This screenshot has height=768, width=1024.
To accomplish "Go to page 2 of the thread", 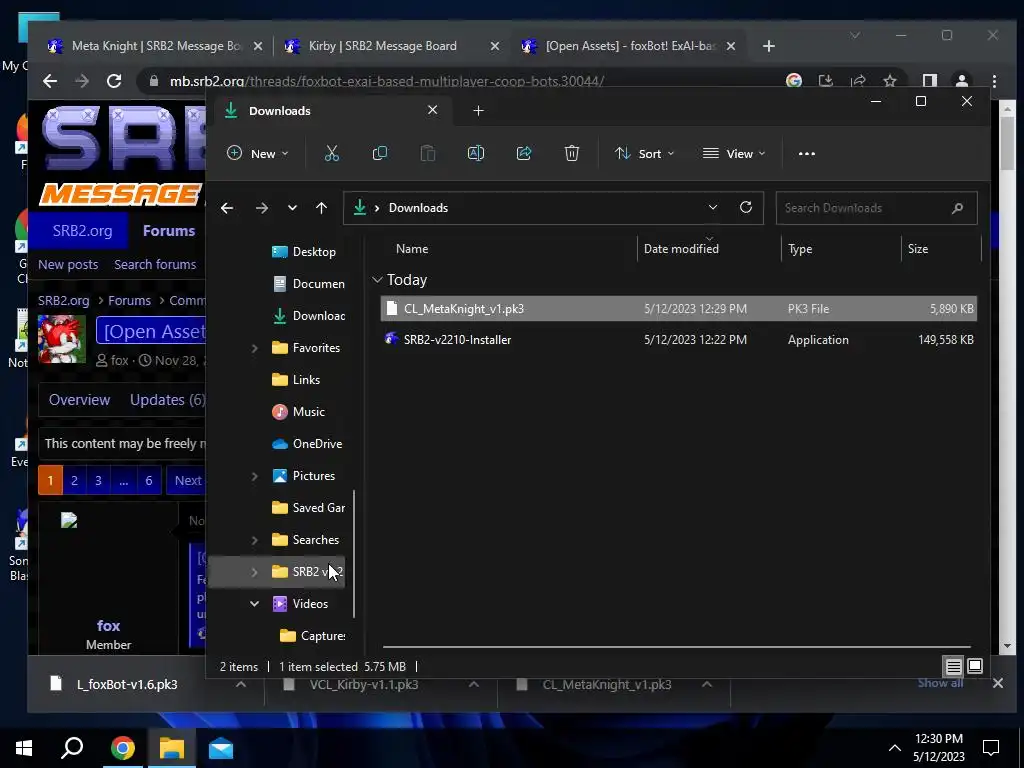I will tap(74, 481).
